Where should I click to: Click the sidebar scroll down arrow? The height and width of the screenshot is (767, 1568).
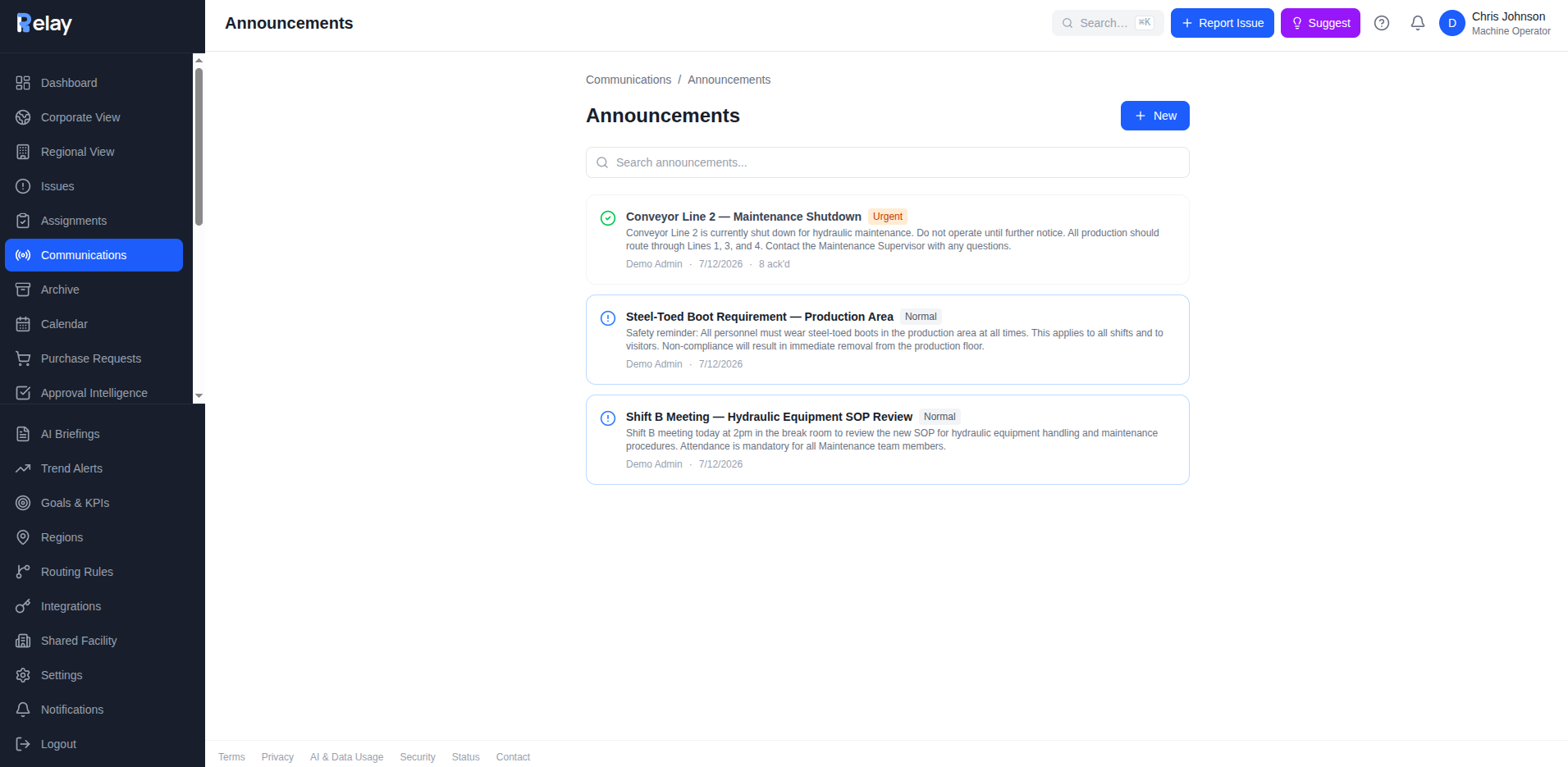tap(199, 396)
